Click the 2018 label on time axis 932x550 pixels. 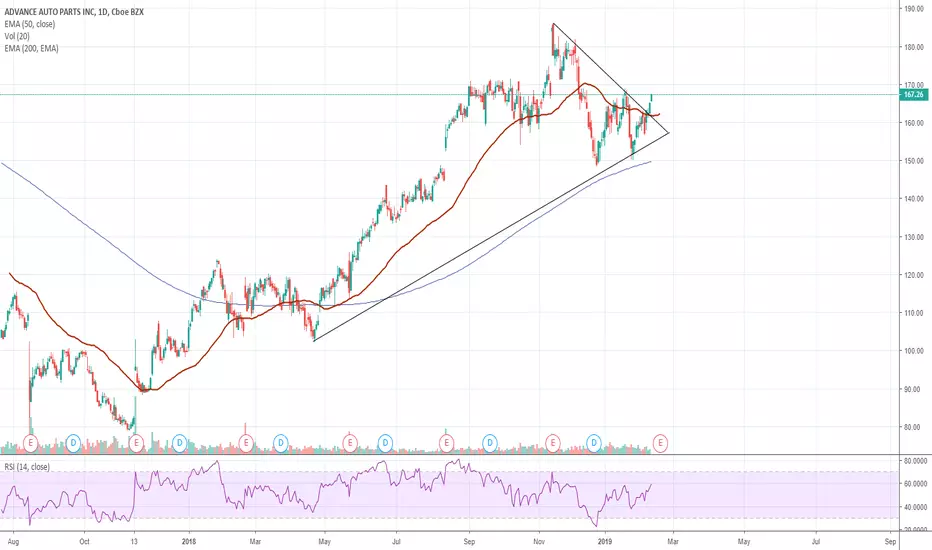(x=189, y=542)
